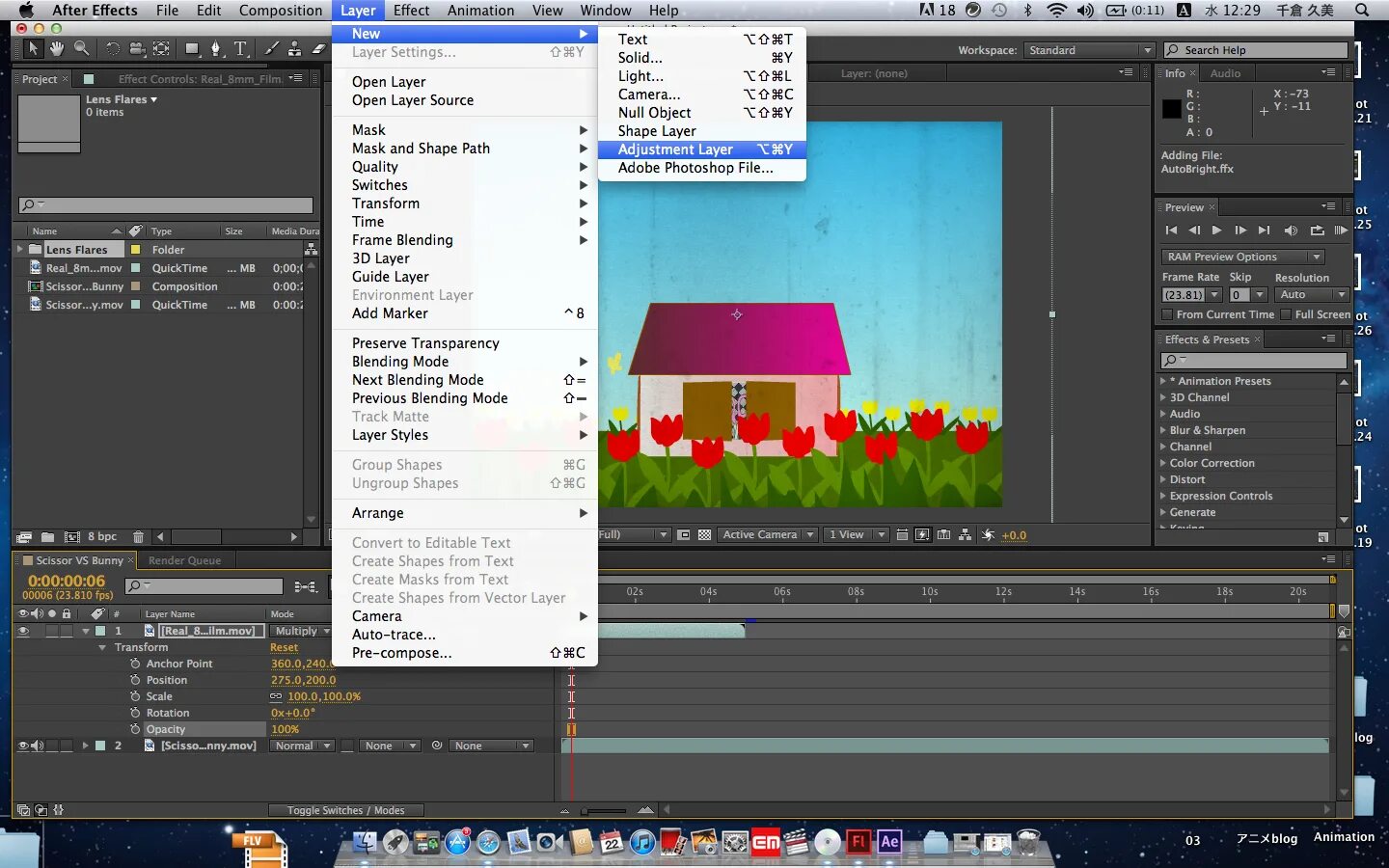
Task: Jump to first frame in Preview
Action: (1171, 231)
